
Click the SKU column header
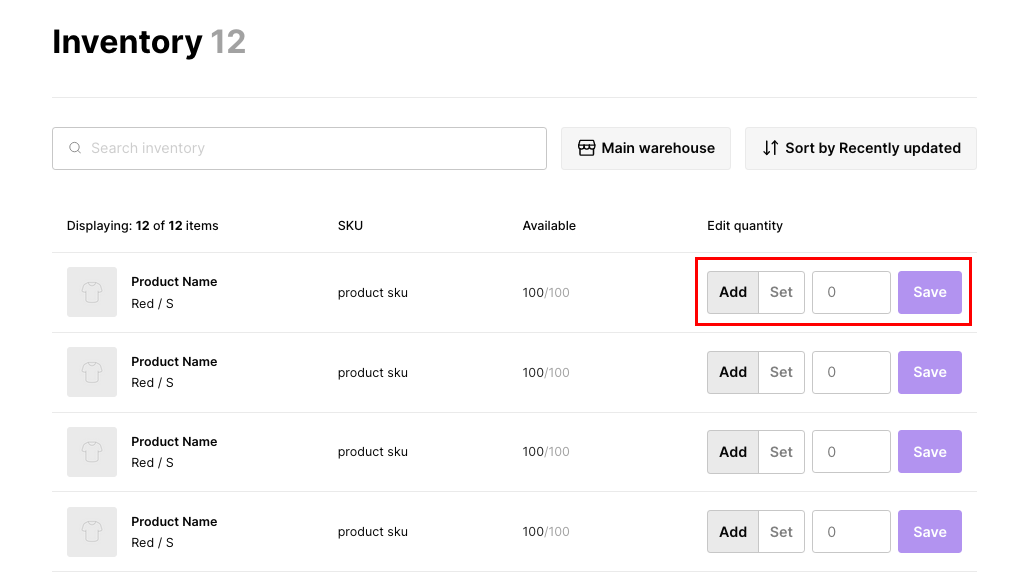350,226
